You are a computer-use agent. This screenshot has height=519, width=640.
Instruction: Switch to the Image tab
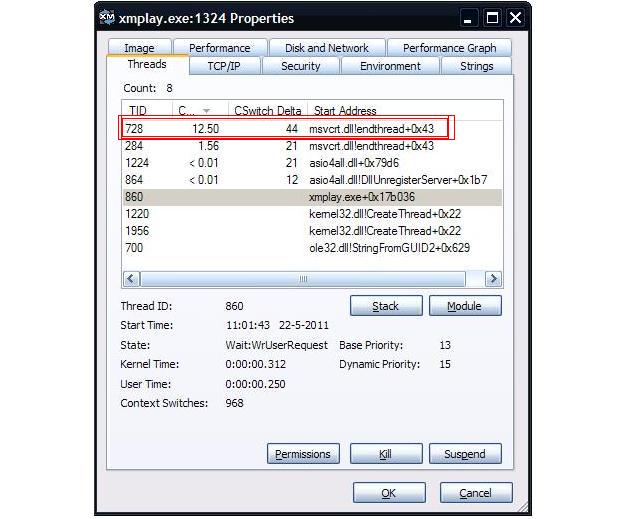coord(139,48)
